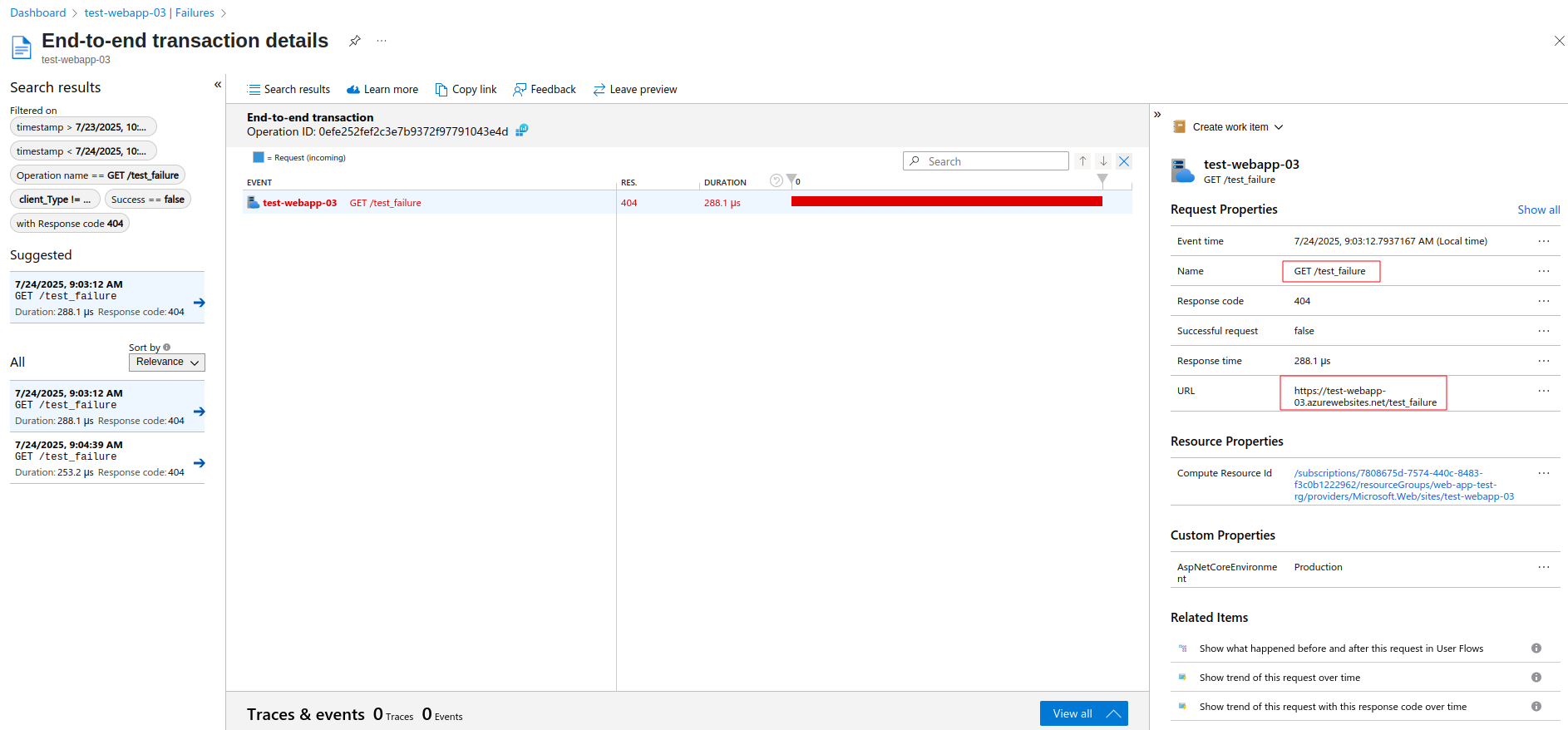
Task: Open more options ellipsis for Response code
Action: pos(1544,301)
